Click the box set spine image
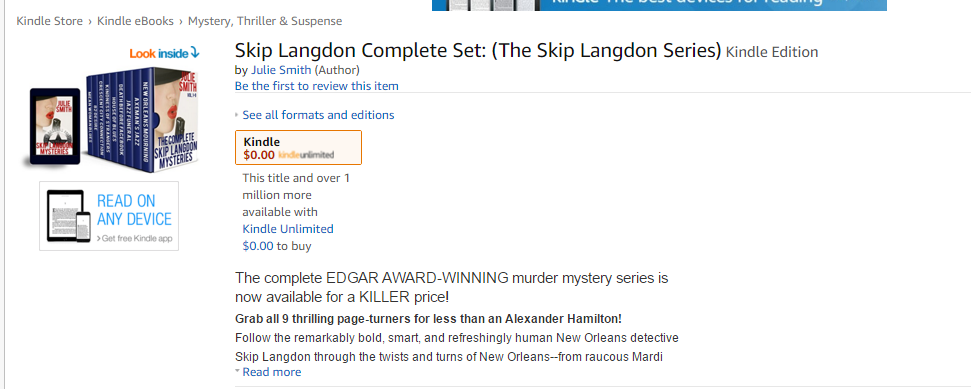 coord(119,123)
